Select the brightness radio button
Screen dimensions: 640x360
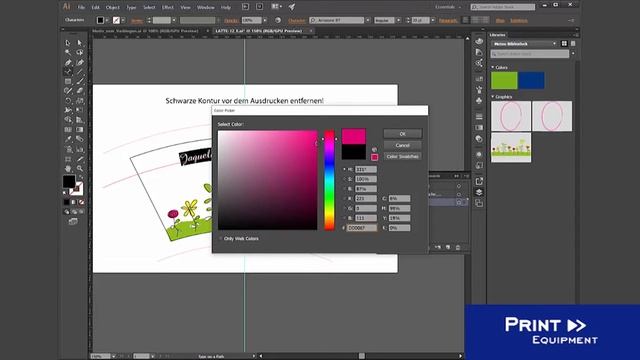[344, 189]
